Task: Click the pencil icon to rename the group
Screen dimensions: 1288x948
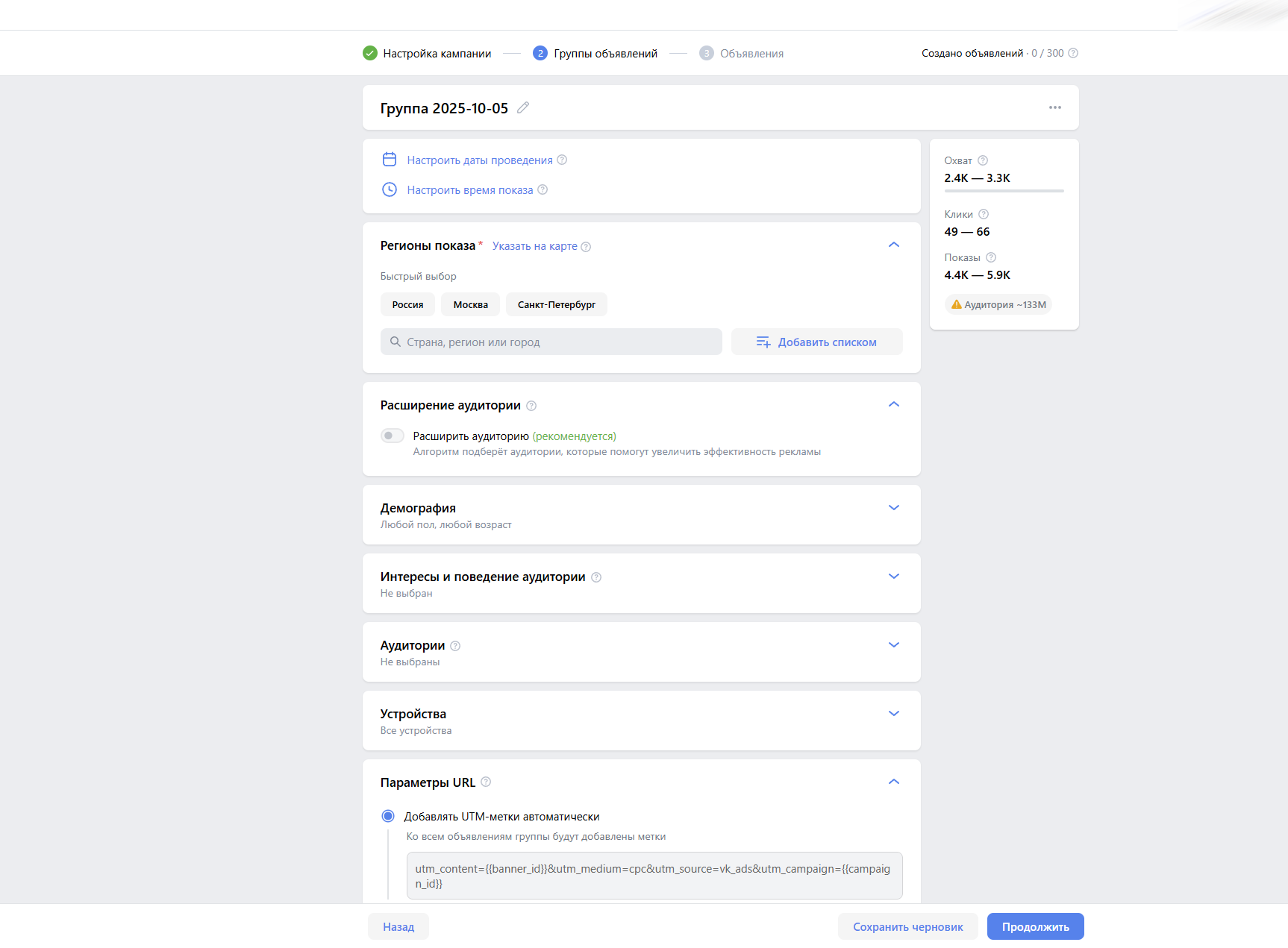Action: coord(522,108)
